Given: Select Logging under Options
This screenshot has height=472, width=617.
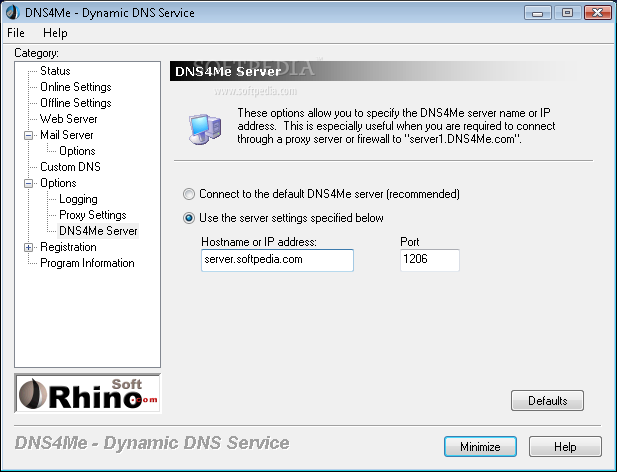Looking at the screenshot, I should point(78,199).
